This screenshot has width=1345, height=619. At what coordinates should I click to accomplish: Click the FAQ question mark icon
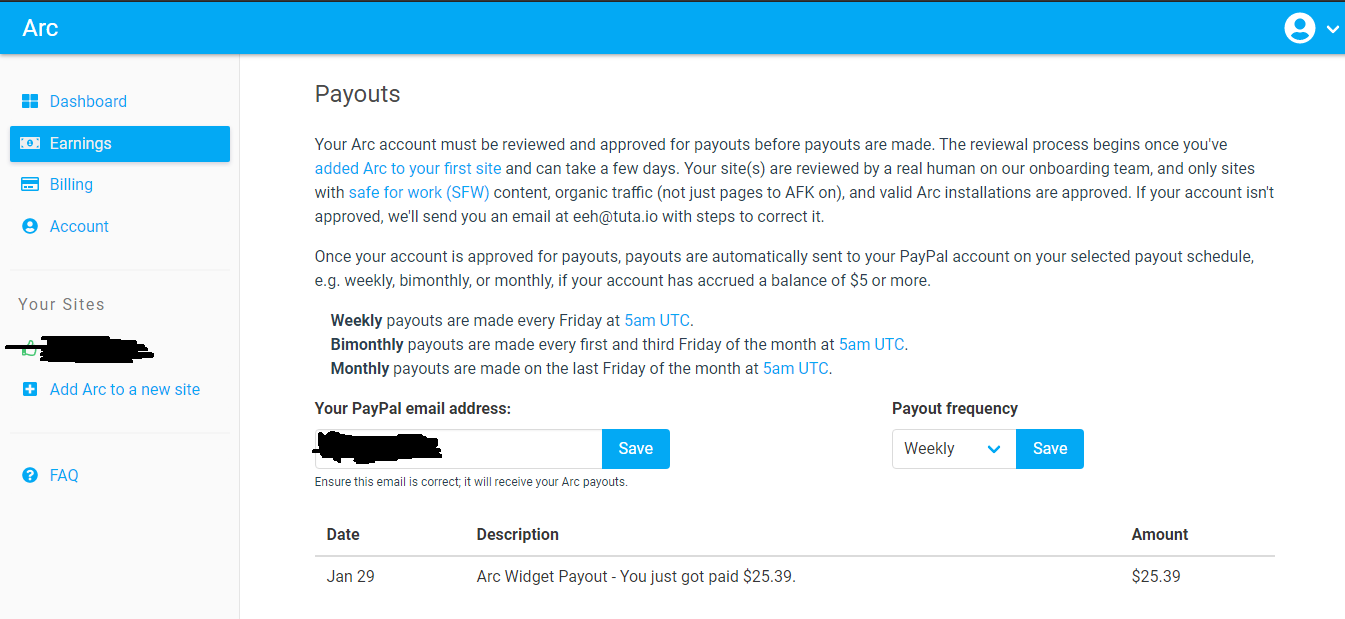tap(30, 475)
